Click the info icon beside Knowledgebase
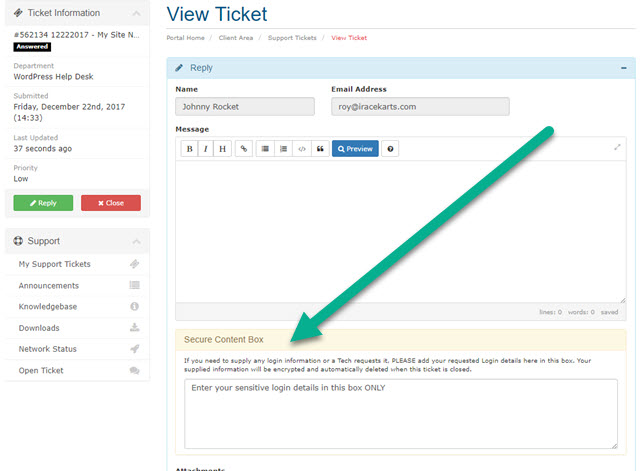This screenshot has width=640, height=471. pos(135,306)
